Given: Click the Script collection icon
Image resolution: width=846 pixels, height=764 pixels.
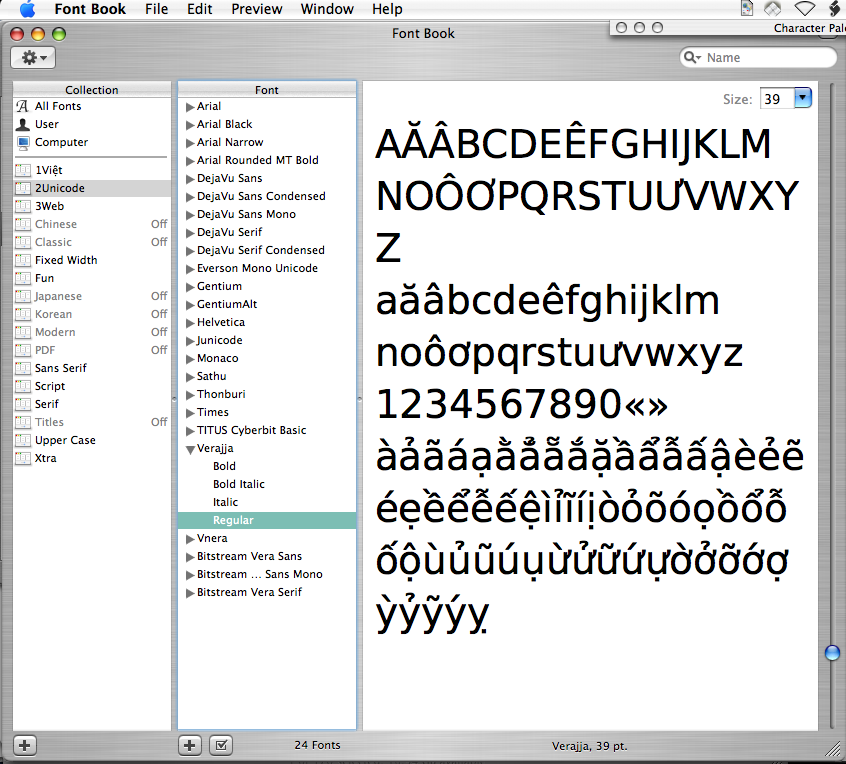Looking at the screenshot, I should coord(23,386).
